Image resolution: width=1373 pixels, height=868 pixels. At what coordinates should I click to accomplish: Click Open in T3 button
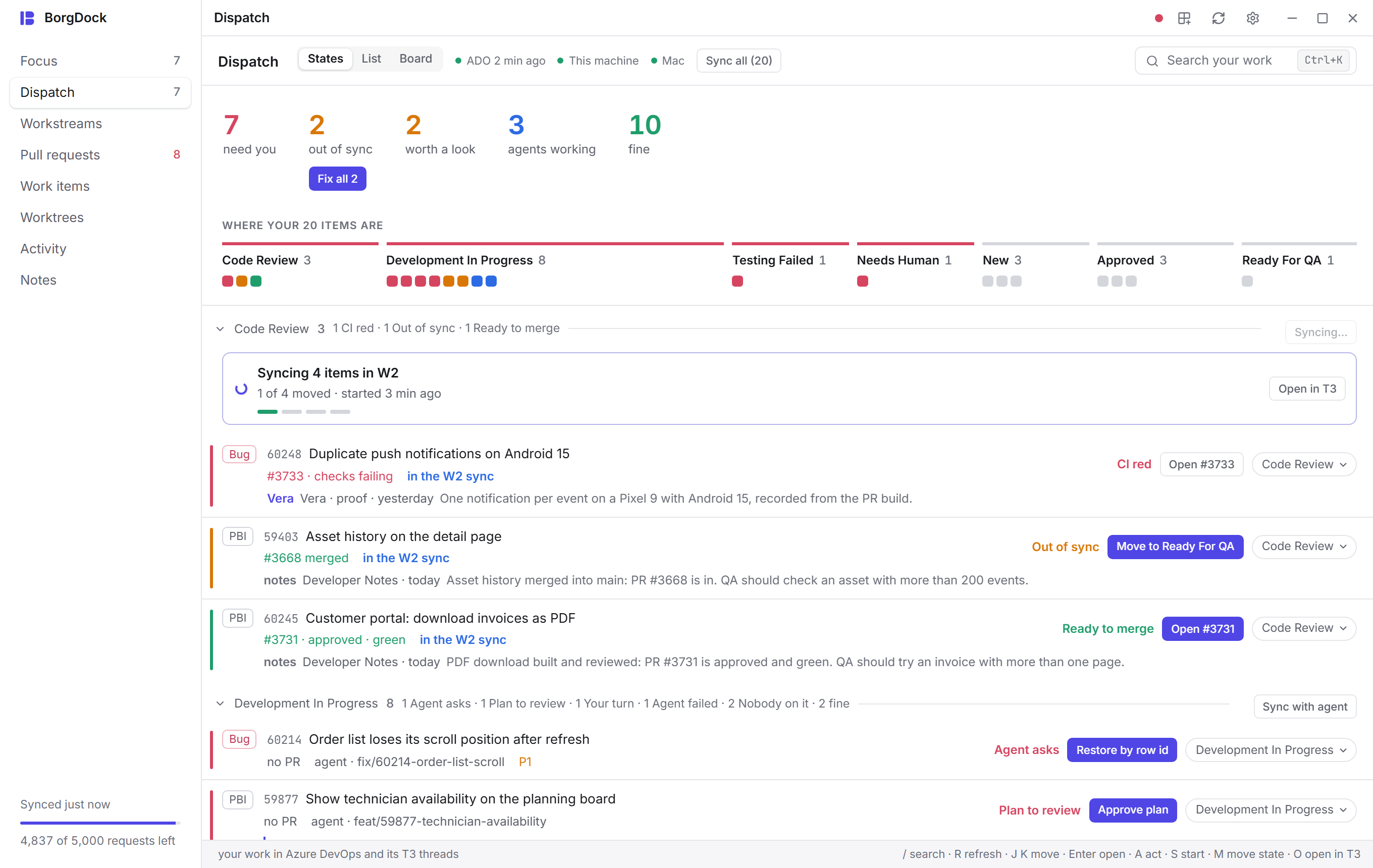1307,389
